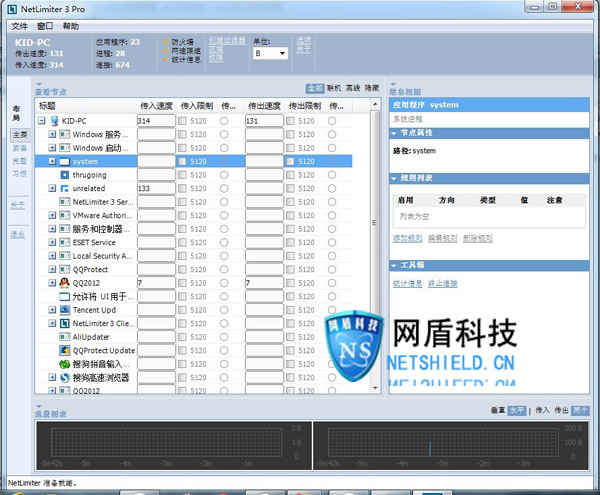Click the KID-PC computer icon in tree
This screenshot has height=495, width=600.
tap(54, 121)
